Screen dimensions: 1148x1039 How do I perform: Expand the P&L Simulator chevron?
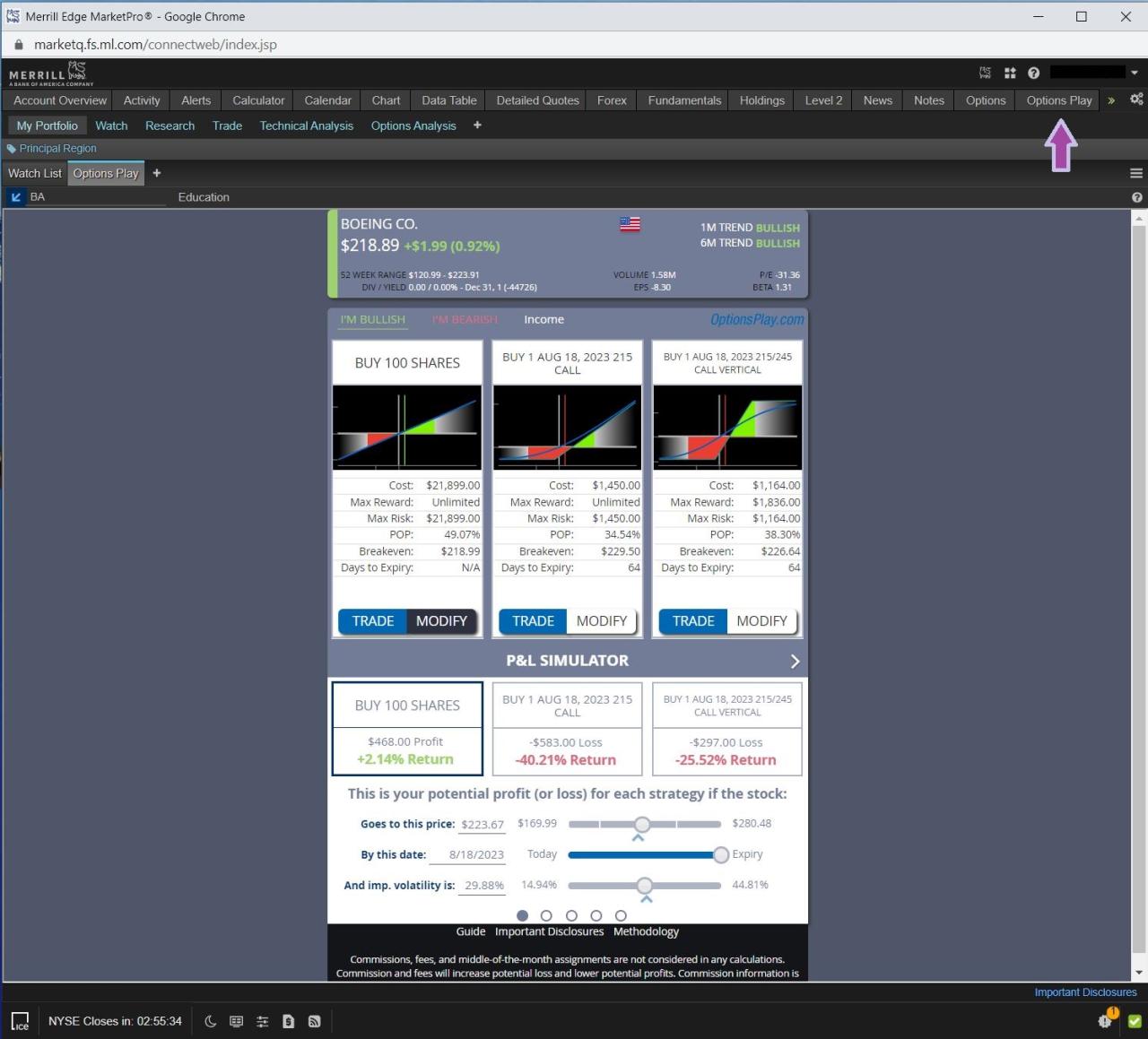pos(794,661)
